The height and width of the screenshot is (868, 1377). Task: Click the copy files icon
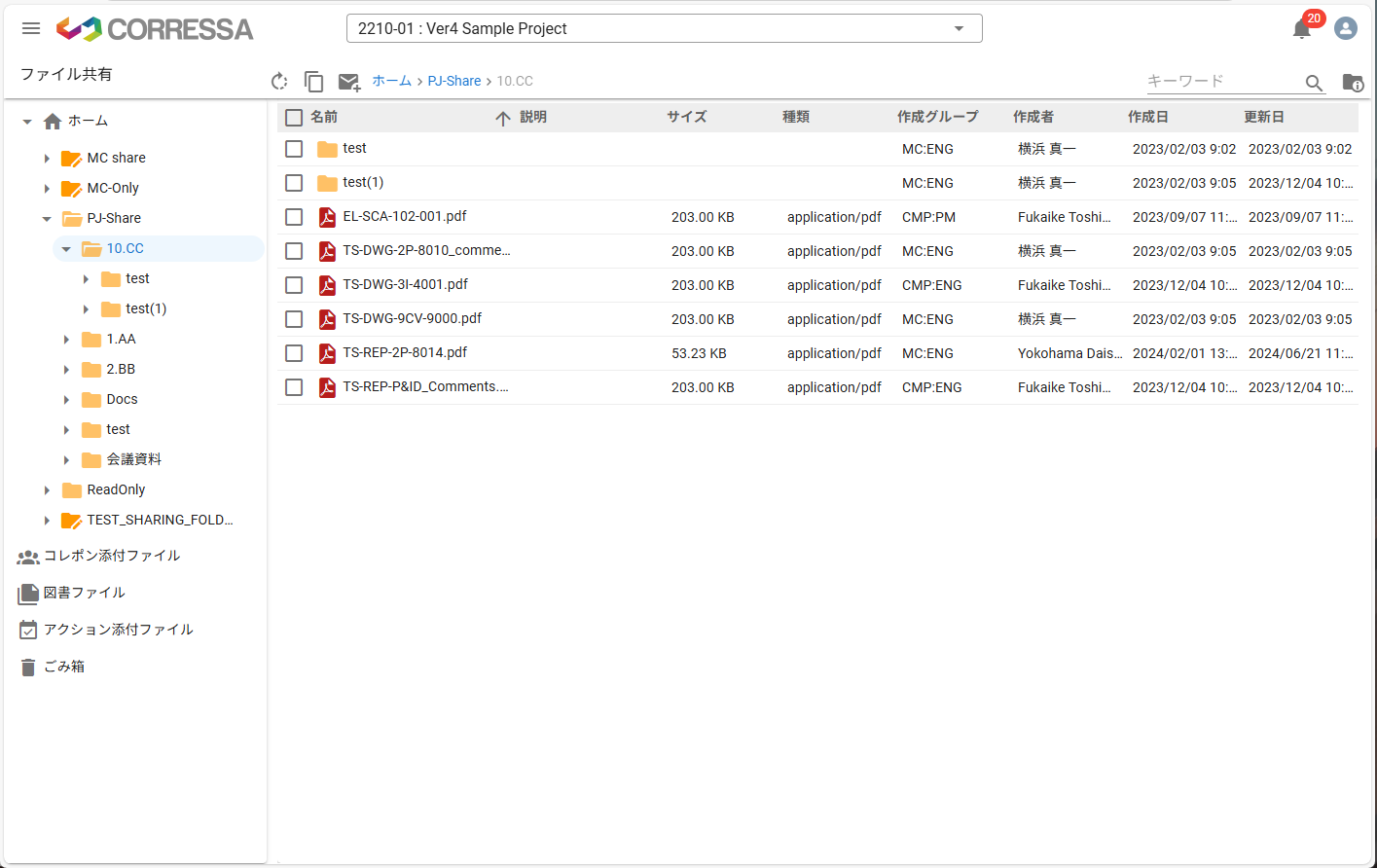coord(313,82)
